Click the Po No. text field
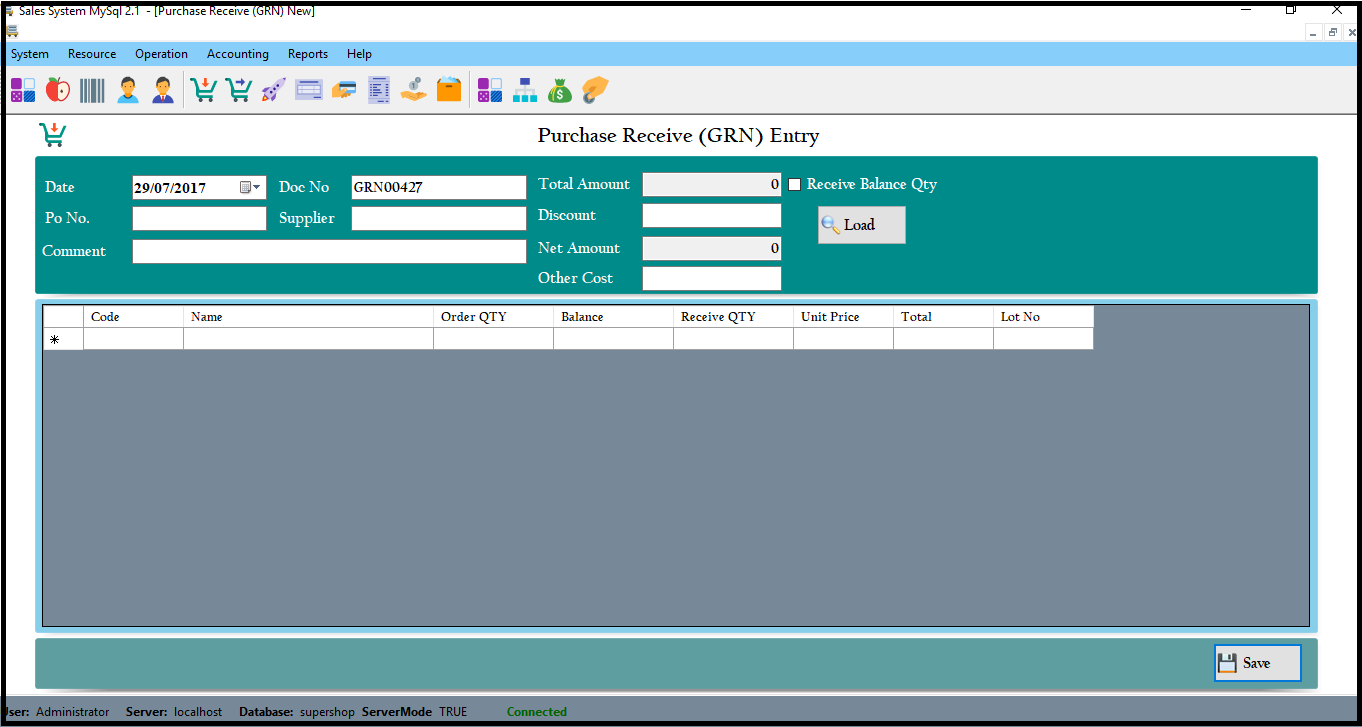 199,218
